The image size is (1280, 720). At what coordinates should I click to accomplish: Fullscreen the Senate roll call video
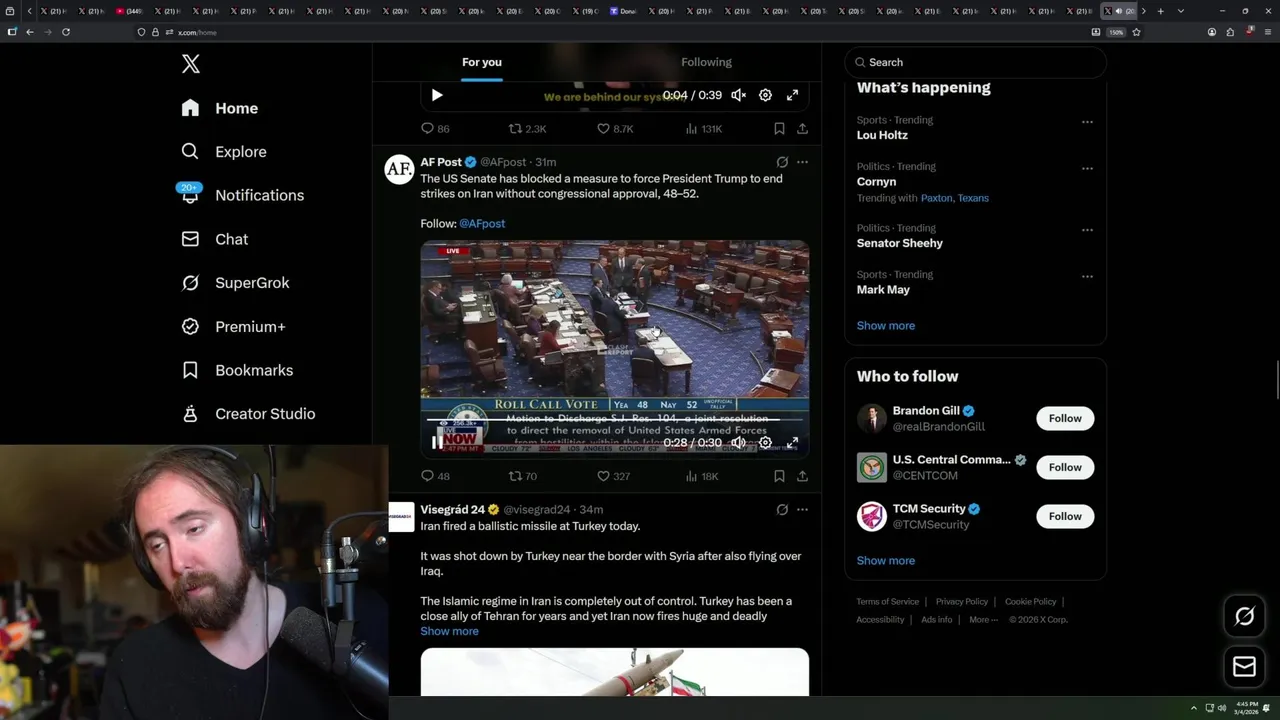(x=792, y=442)
